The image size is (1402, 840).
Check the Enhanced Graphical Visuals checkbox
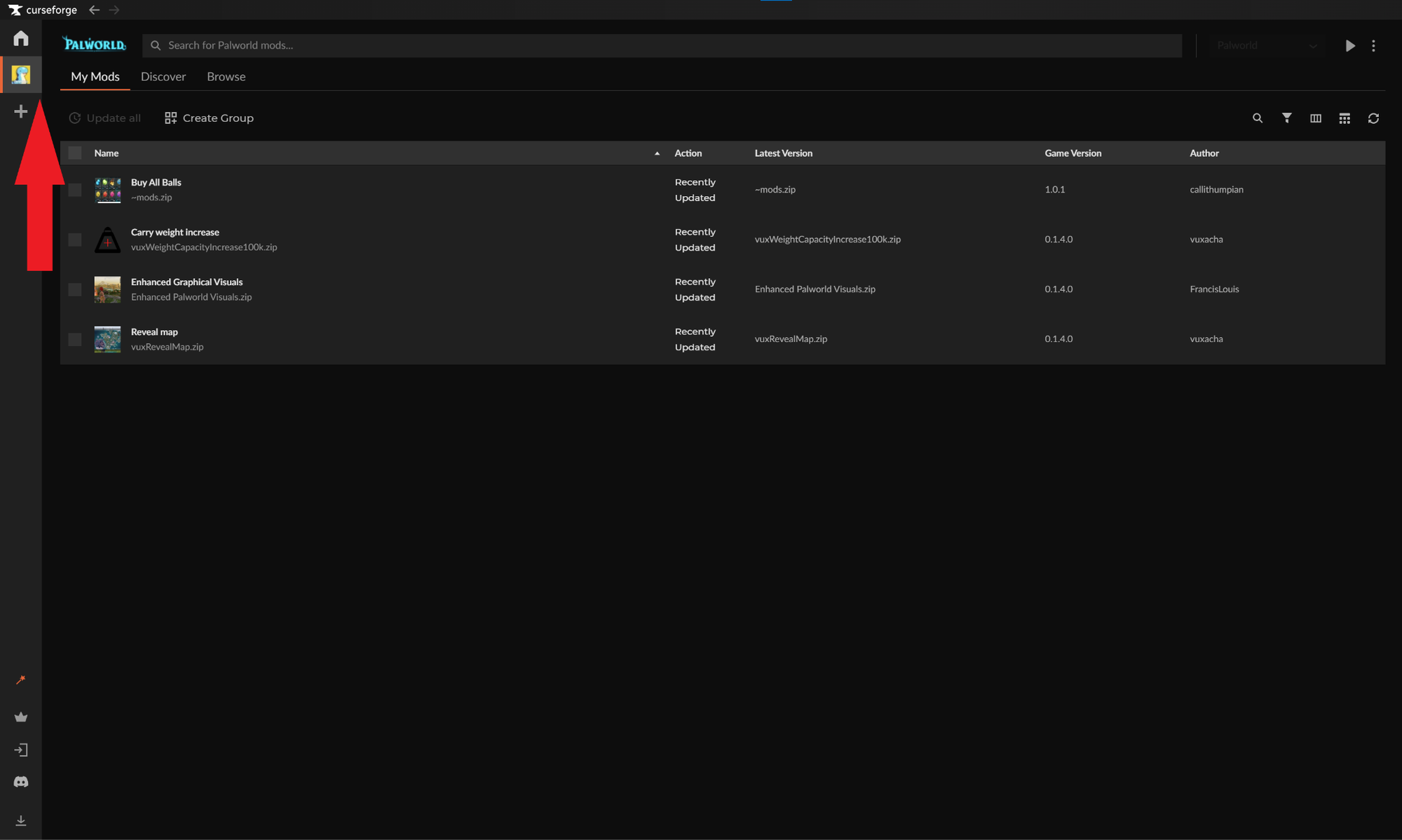pyautogui.click(x=75, y=289)
